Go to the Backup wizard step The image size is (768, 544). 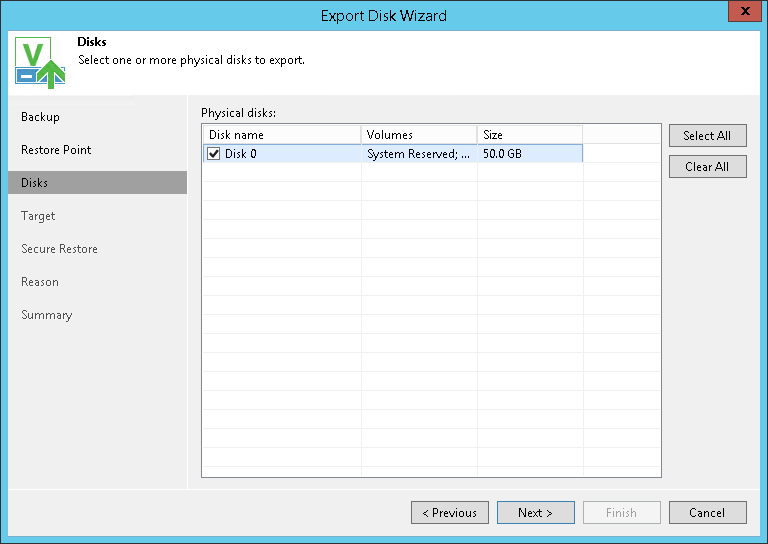pyautogui.click(x=40, y=117)
